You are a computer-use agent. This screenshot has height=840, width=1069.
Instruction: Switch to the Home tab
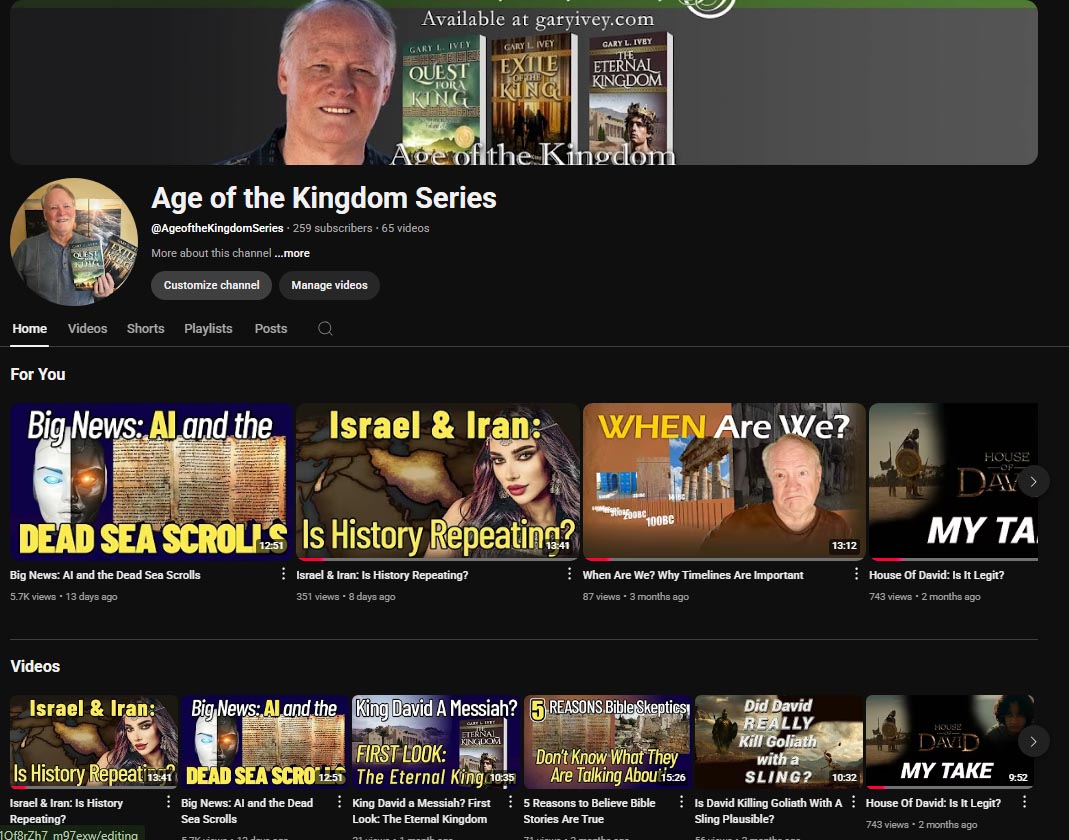[x=29, y=329]
